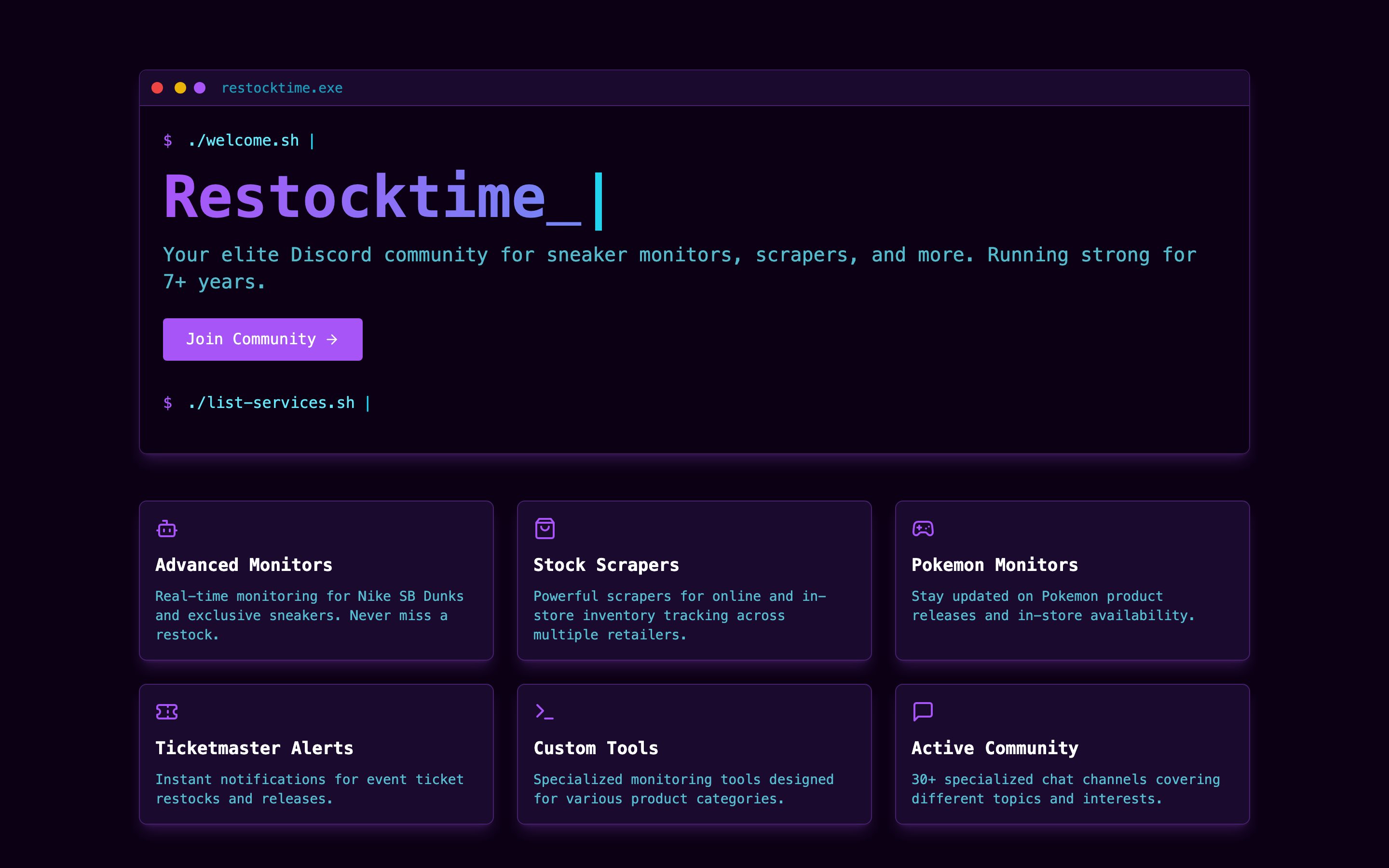Screen dimensions: 1389x868
Task: Click the ticket icon on Ticketmaster Alerts card
Action: 166,712
